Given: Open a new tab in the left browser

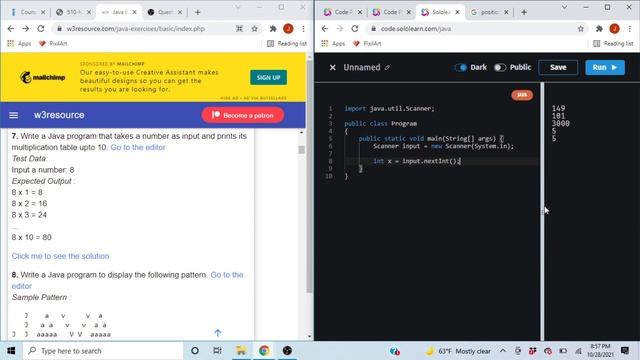Looking at the screenshot, I should point(198,12).
